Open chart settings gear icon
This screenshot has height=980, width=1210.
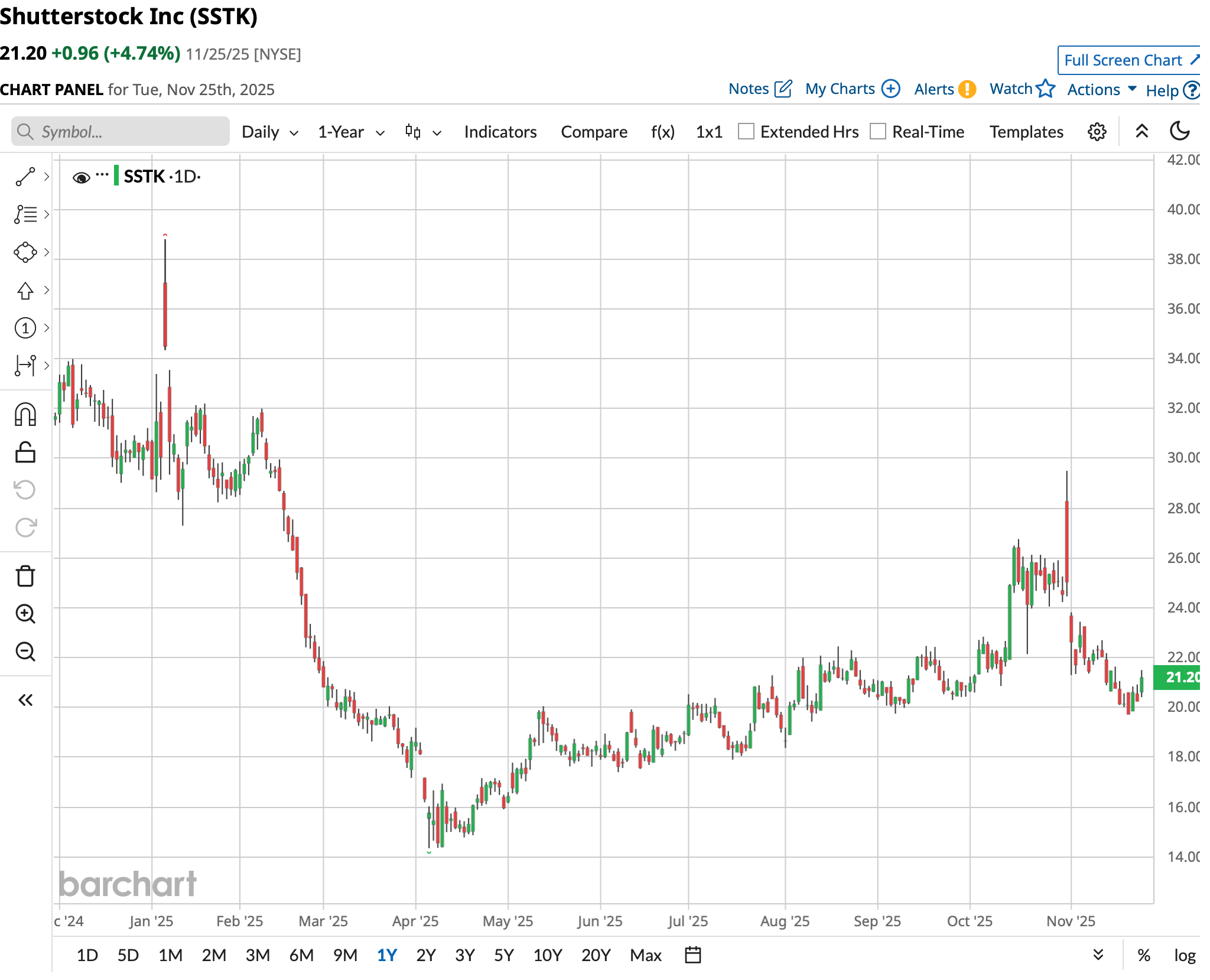1097,132
